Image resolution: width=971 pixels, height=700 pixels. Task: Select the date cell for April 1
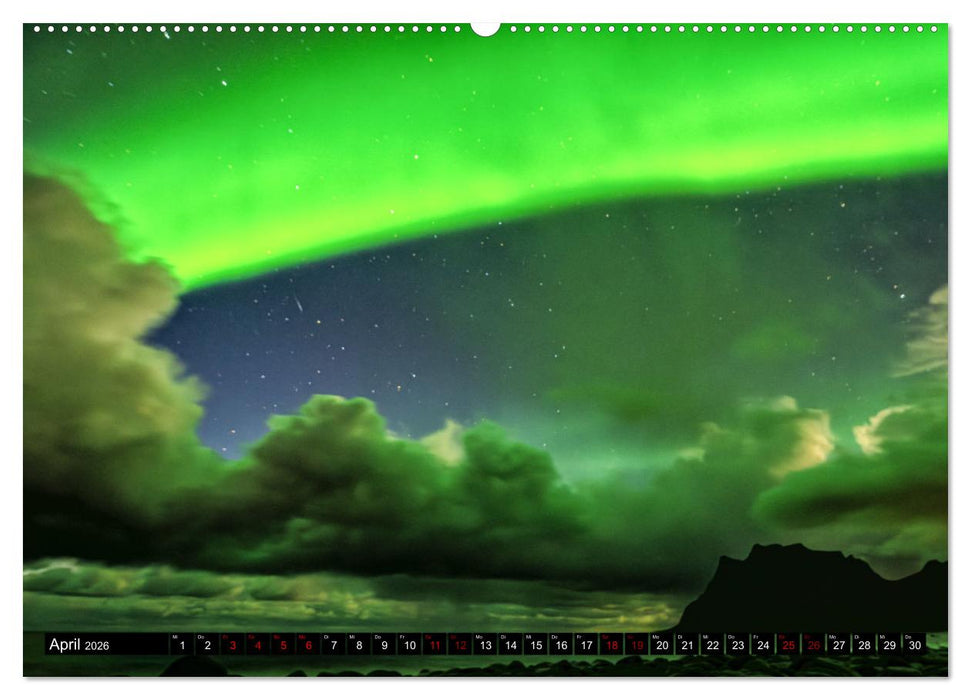click(184, 644)
